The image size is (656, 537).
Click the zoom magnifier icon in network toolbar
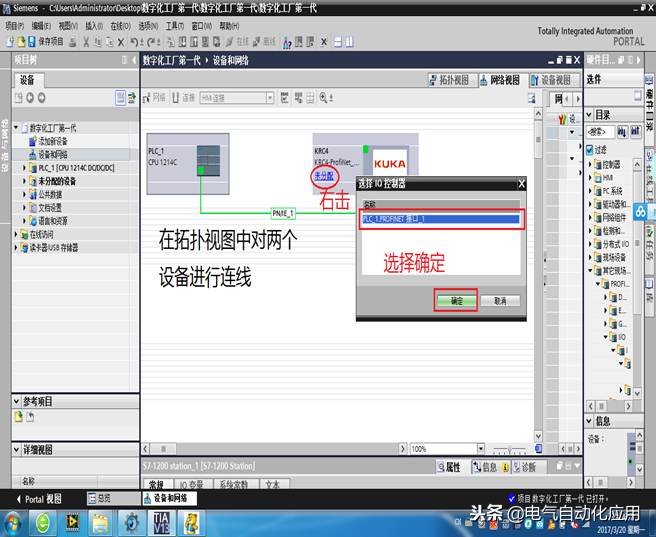click(323, 98)
